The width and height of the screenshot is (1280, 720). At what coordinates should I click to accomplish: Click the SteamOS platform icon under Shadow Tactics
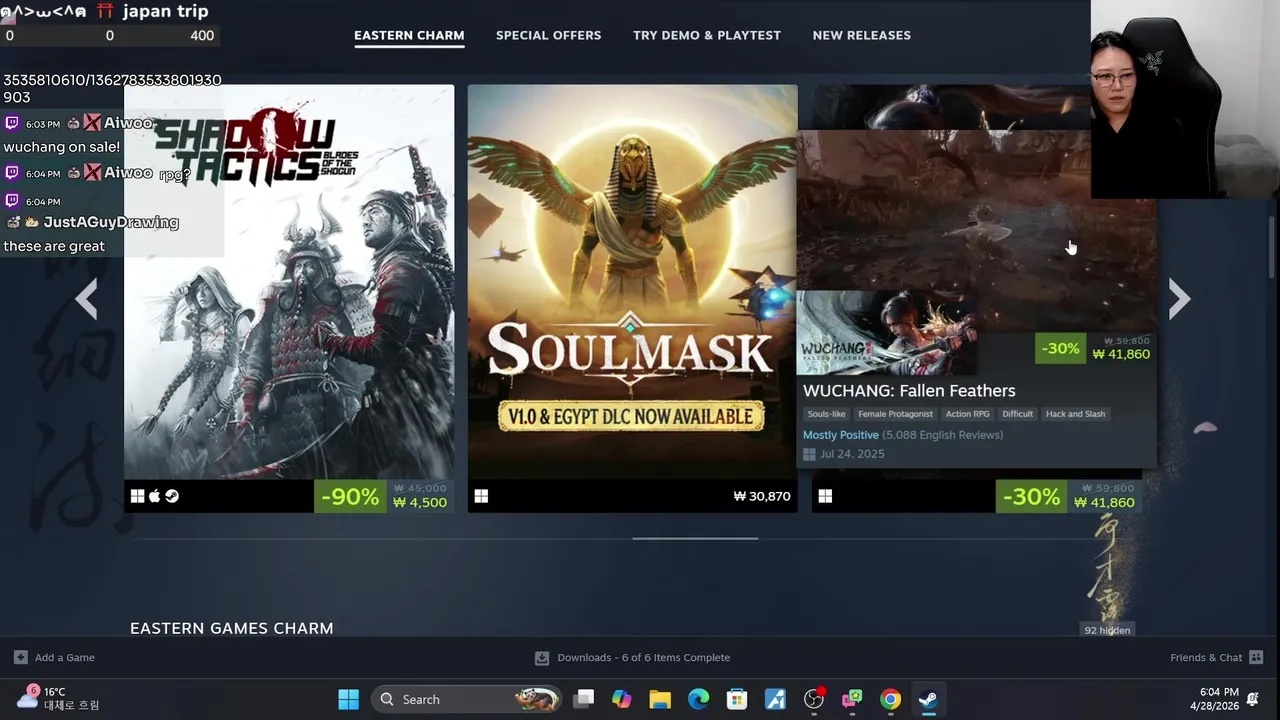coord(172,496)
